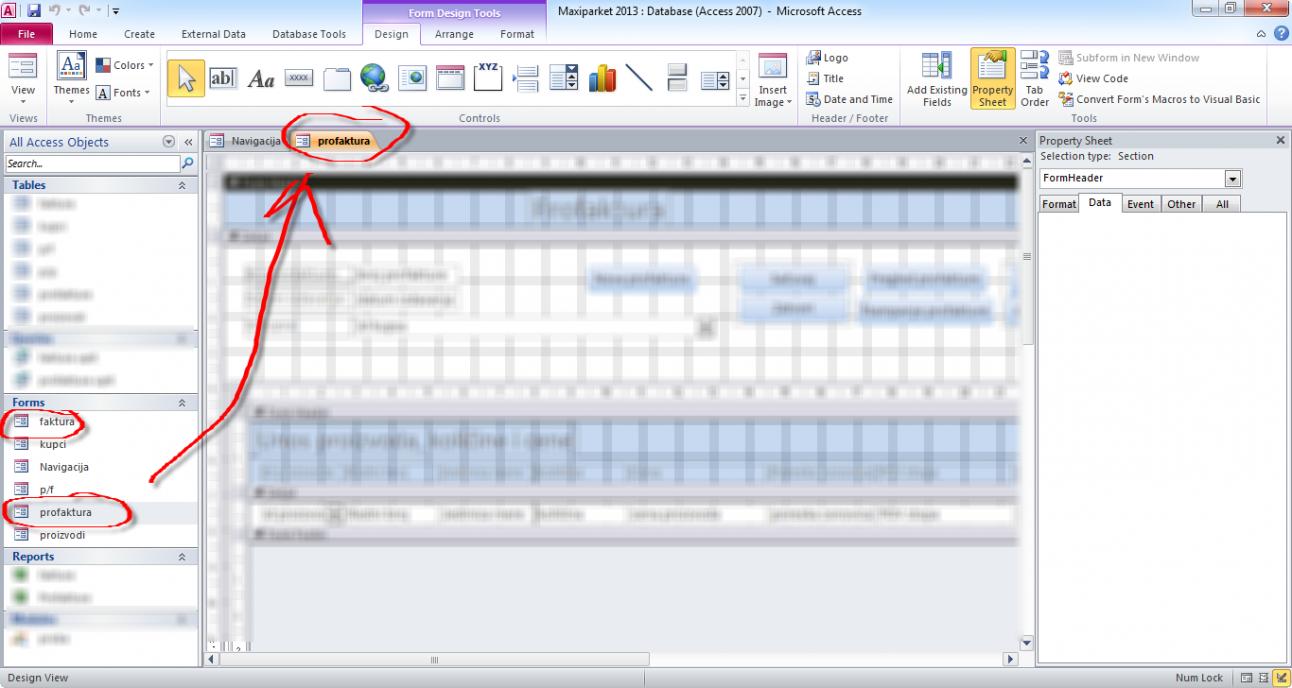Show the Other tab in Property Sheet

click(x=1181, y=203)
